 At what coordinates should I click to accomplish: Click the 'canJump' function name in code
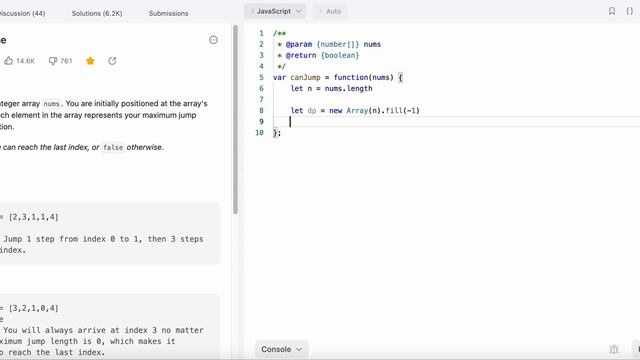click(x=305, y=78)
